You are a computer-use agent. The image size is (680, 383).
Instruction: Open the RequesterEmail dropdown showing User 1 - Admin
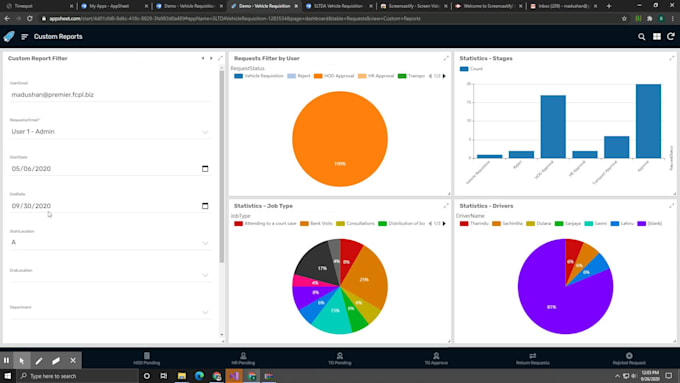click(x=110, y=132)
